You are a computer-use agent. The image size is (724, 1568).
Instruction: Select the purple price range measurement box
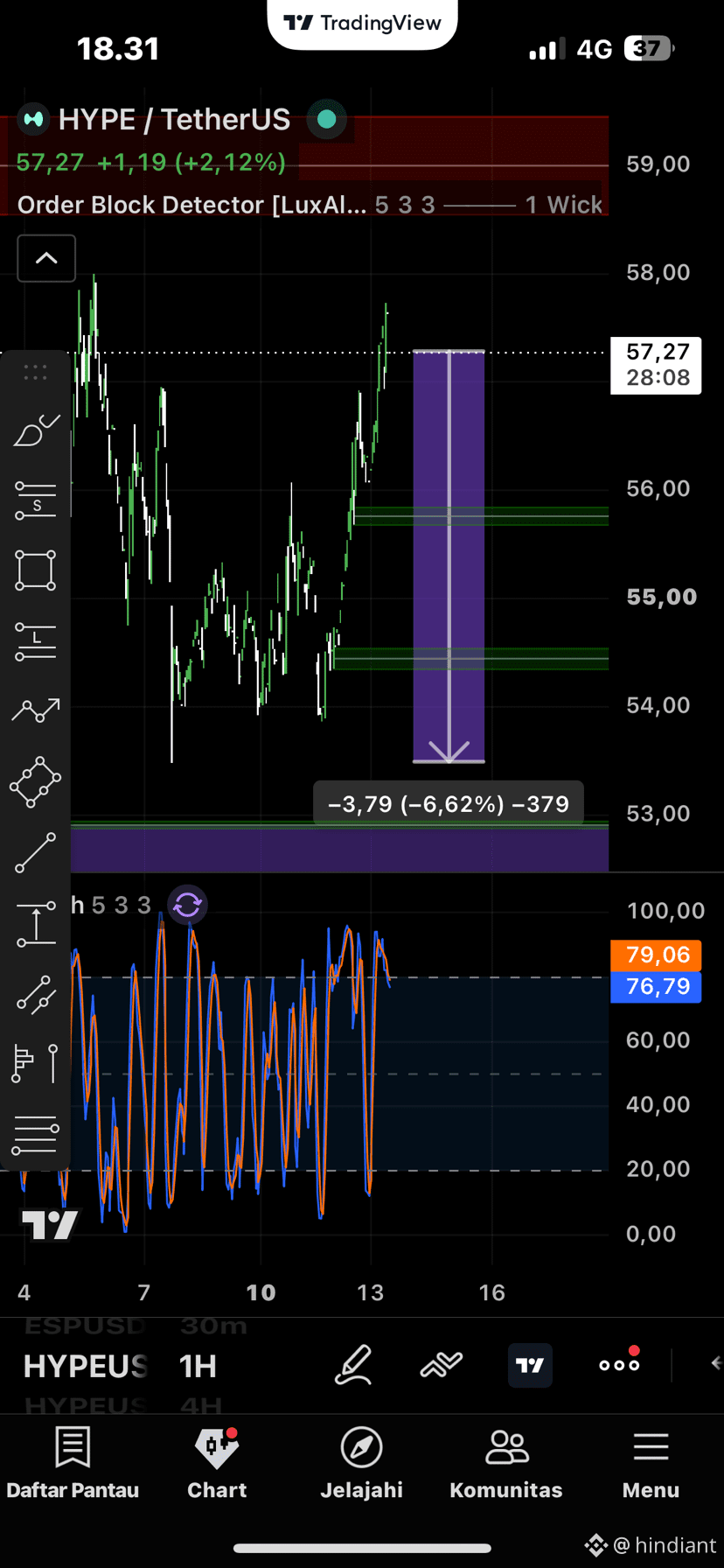449,556
